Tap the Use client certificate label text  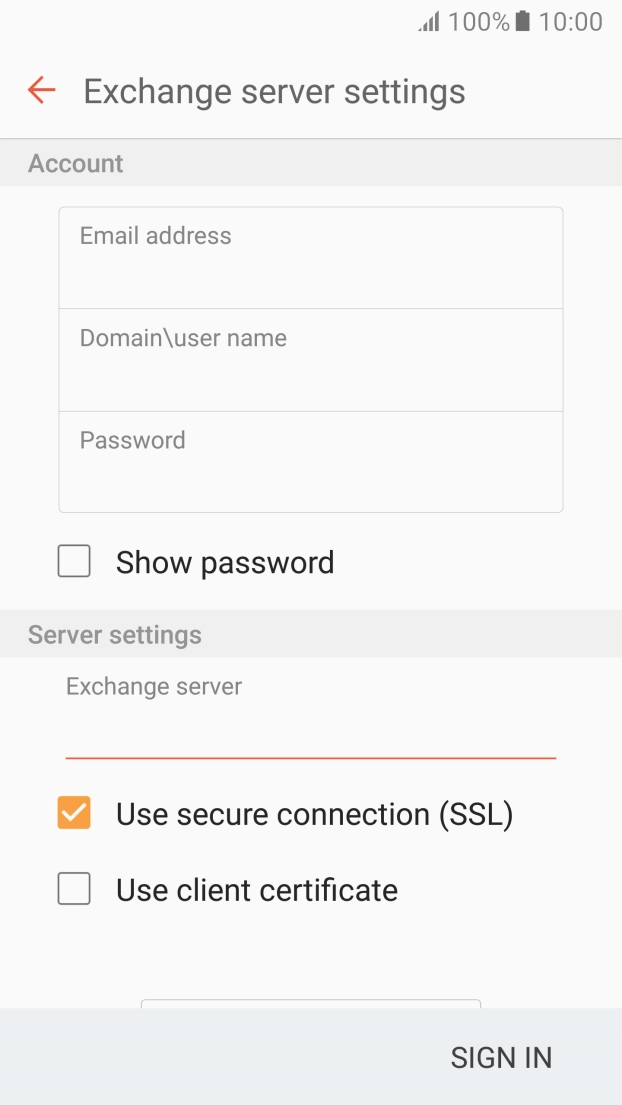pyautogui.click(x=257, y=889)
